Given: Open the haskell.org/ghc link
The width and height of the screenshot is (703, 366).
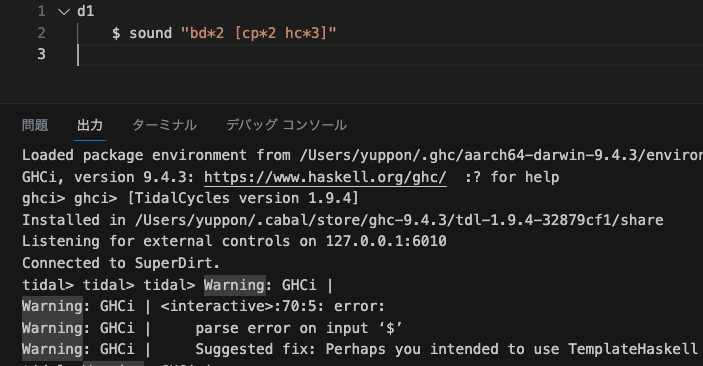Looking at the screenshot, I should (325, 177).
